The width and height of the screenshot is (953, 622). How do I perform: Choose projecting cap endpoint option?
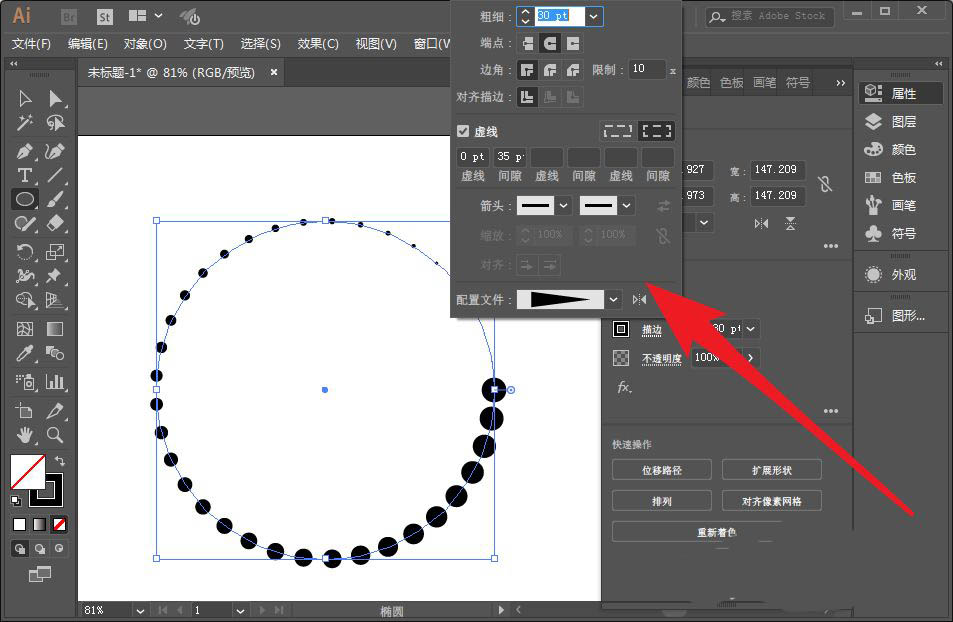pyautogui.click(x=573, y=43)
